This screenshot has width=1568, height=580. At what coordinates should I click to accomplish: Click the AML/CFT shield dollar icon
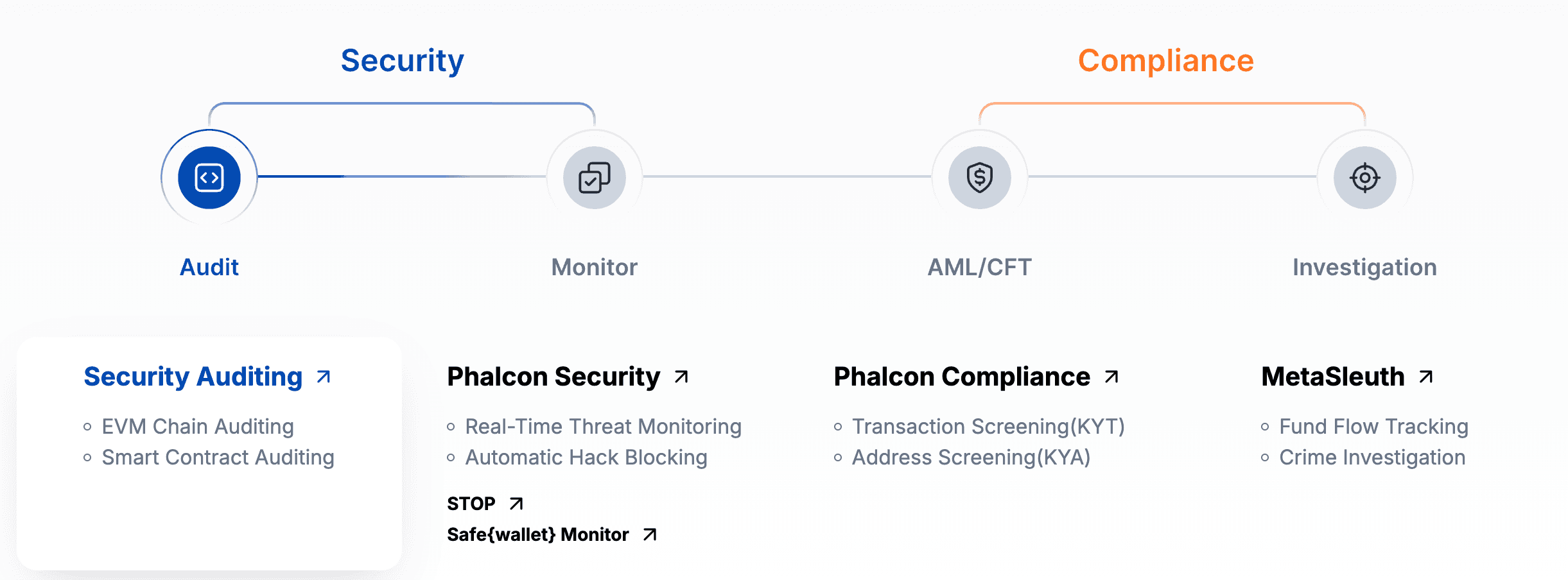pyautogui.click(x=980, y=178)
